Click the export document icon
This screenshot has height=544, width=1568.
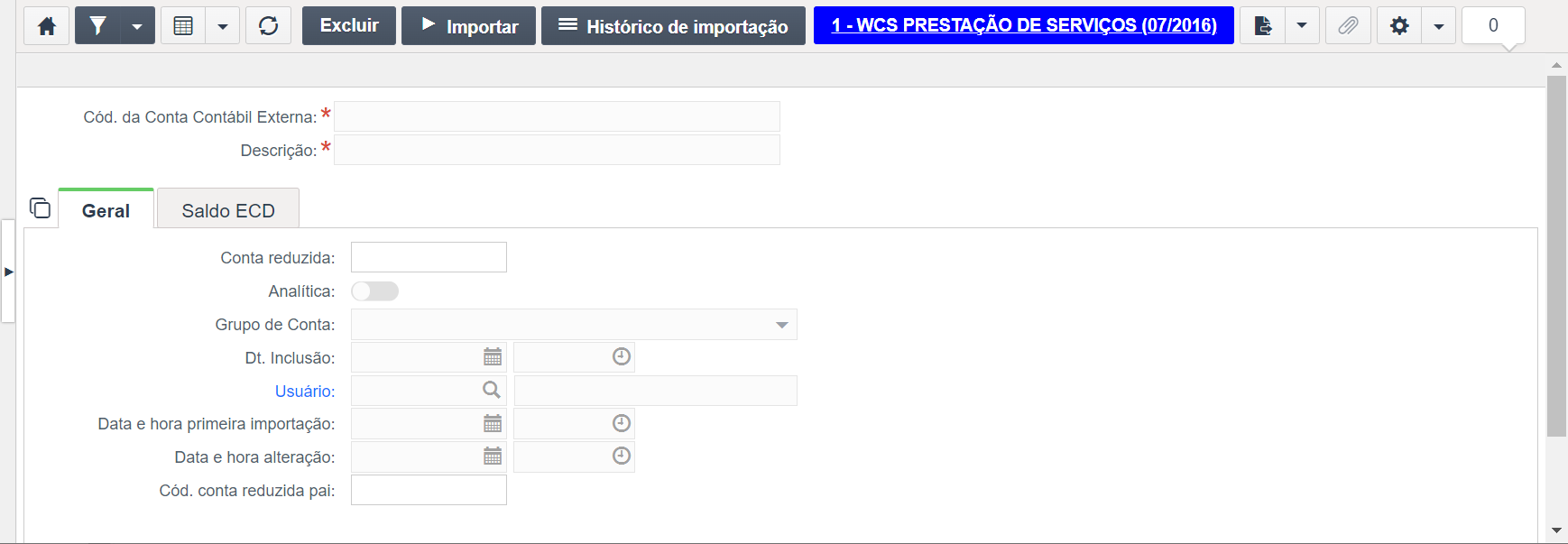tap(1262, 26)
